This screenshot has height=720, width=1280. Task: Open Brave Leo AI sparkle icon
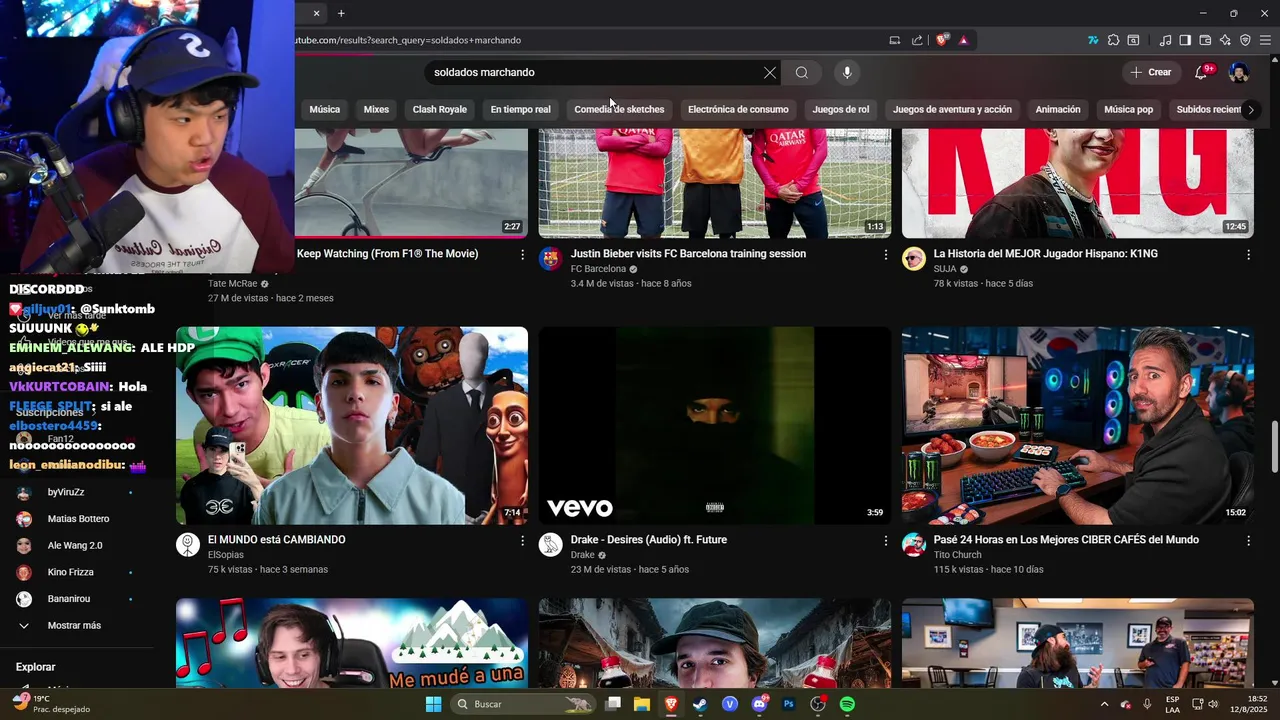click(x=1225, y=40)
